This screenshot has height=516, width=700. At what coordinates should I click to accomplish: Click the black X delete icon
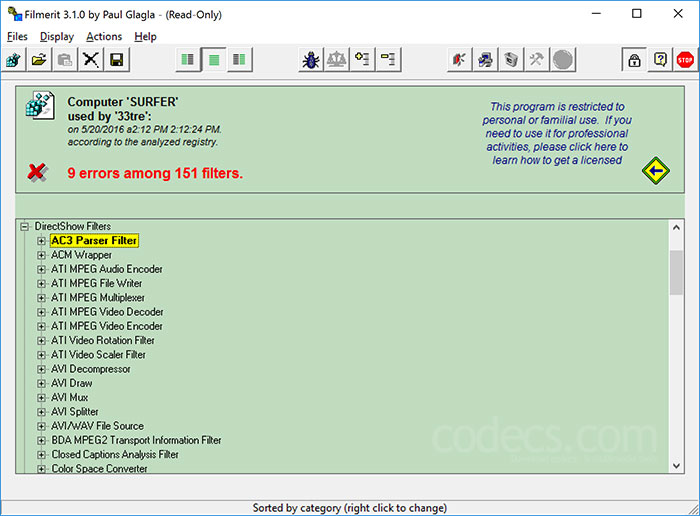coord(91,59)
